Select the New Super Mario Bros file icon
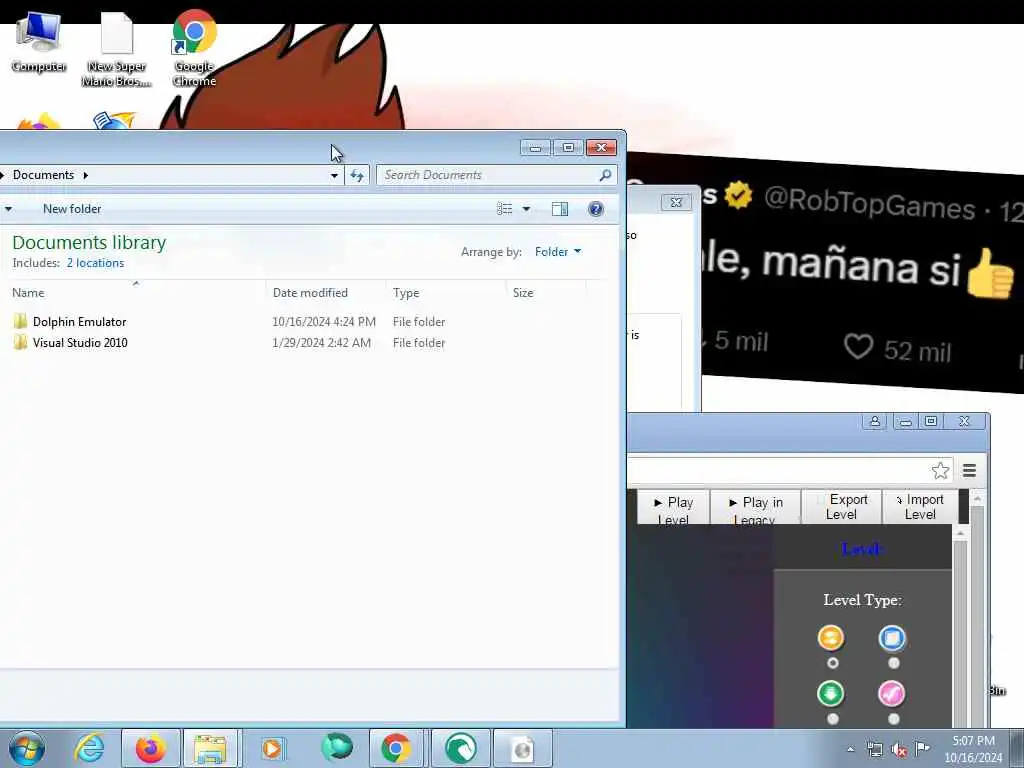 [x=117, y=49]
